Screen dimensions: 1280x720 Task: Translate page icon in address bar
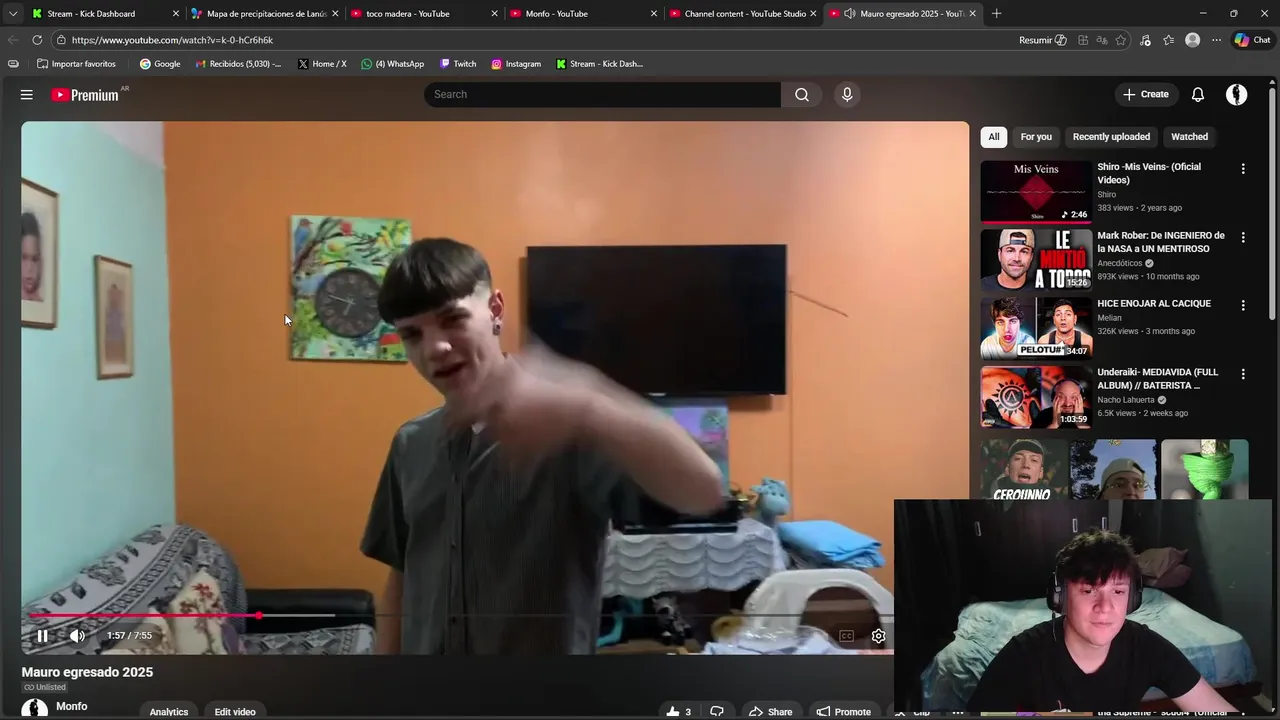(1102, 40)
